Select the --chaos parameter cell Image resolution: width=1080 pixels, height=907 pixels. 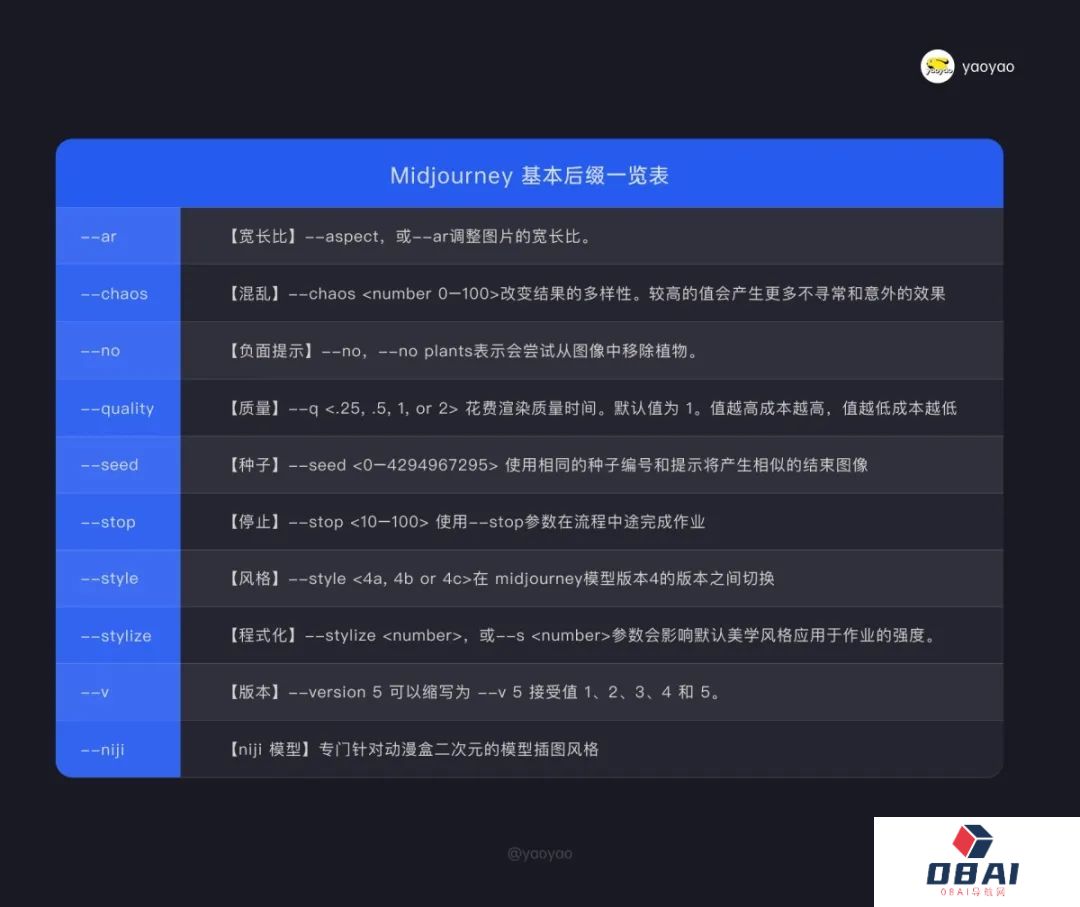point(118,294)
